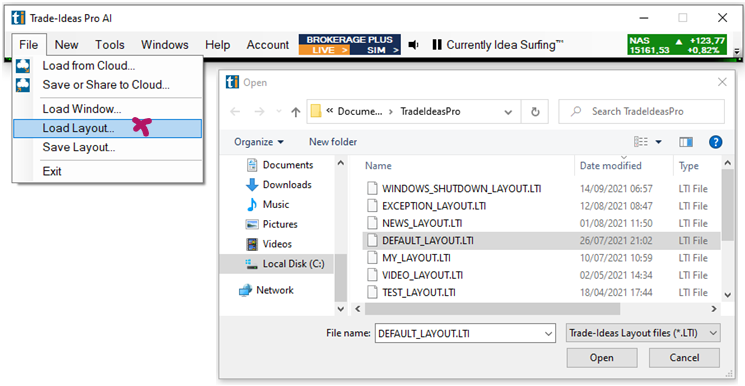Open the view options dropdown arrow
745x386 pixels.
tap(659, 142)
